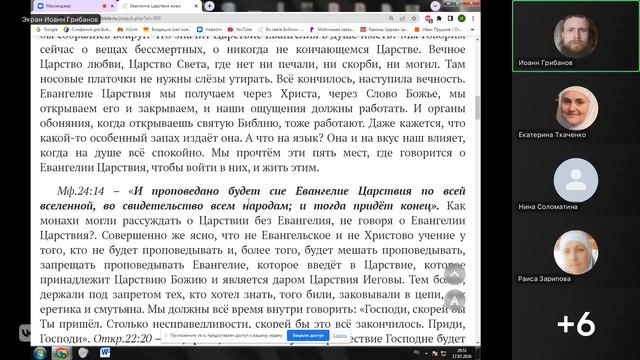Open the YouTube bookmark
Viewport: 640px width, 360px height.
(x=240, y=29)
